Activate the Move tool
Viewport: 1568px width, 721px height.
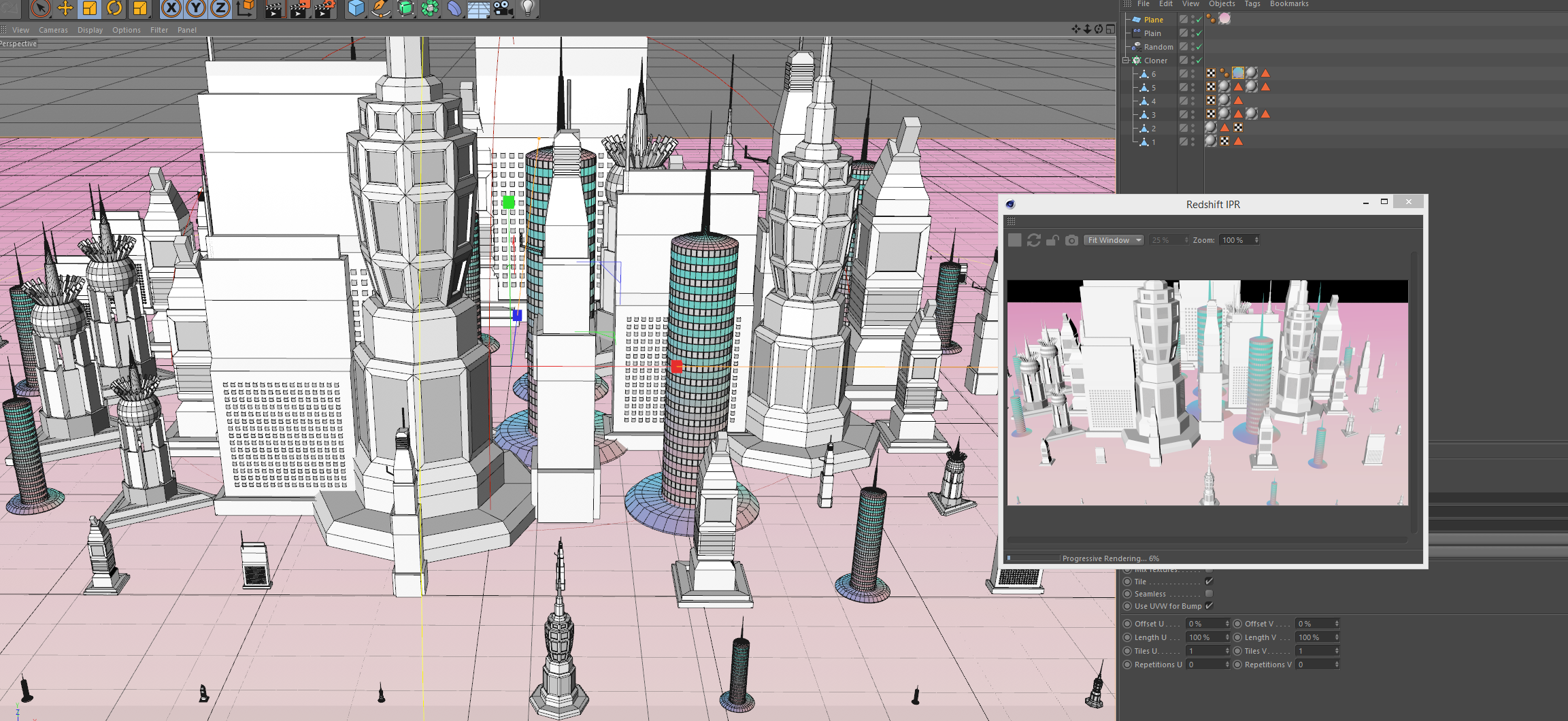(65, 8)
